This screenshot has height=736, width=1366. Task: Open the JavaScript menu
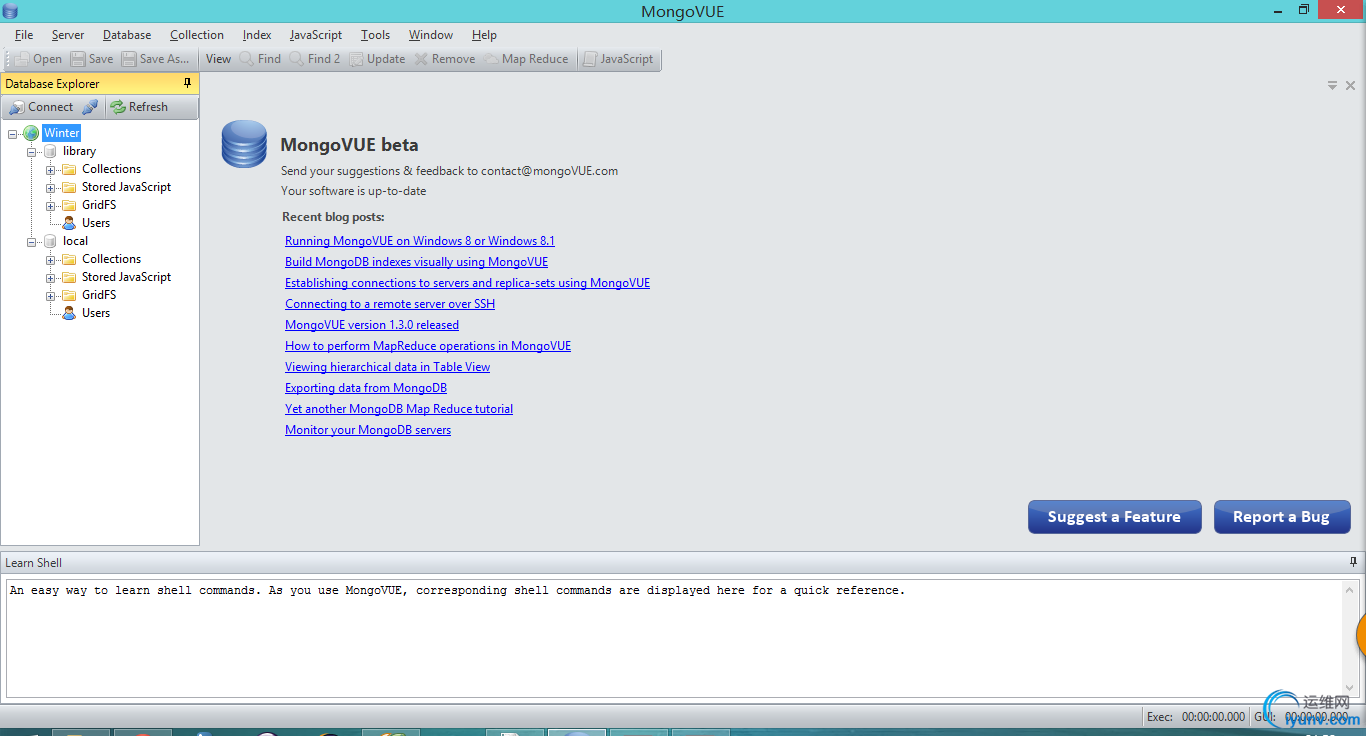316,35
